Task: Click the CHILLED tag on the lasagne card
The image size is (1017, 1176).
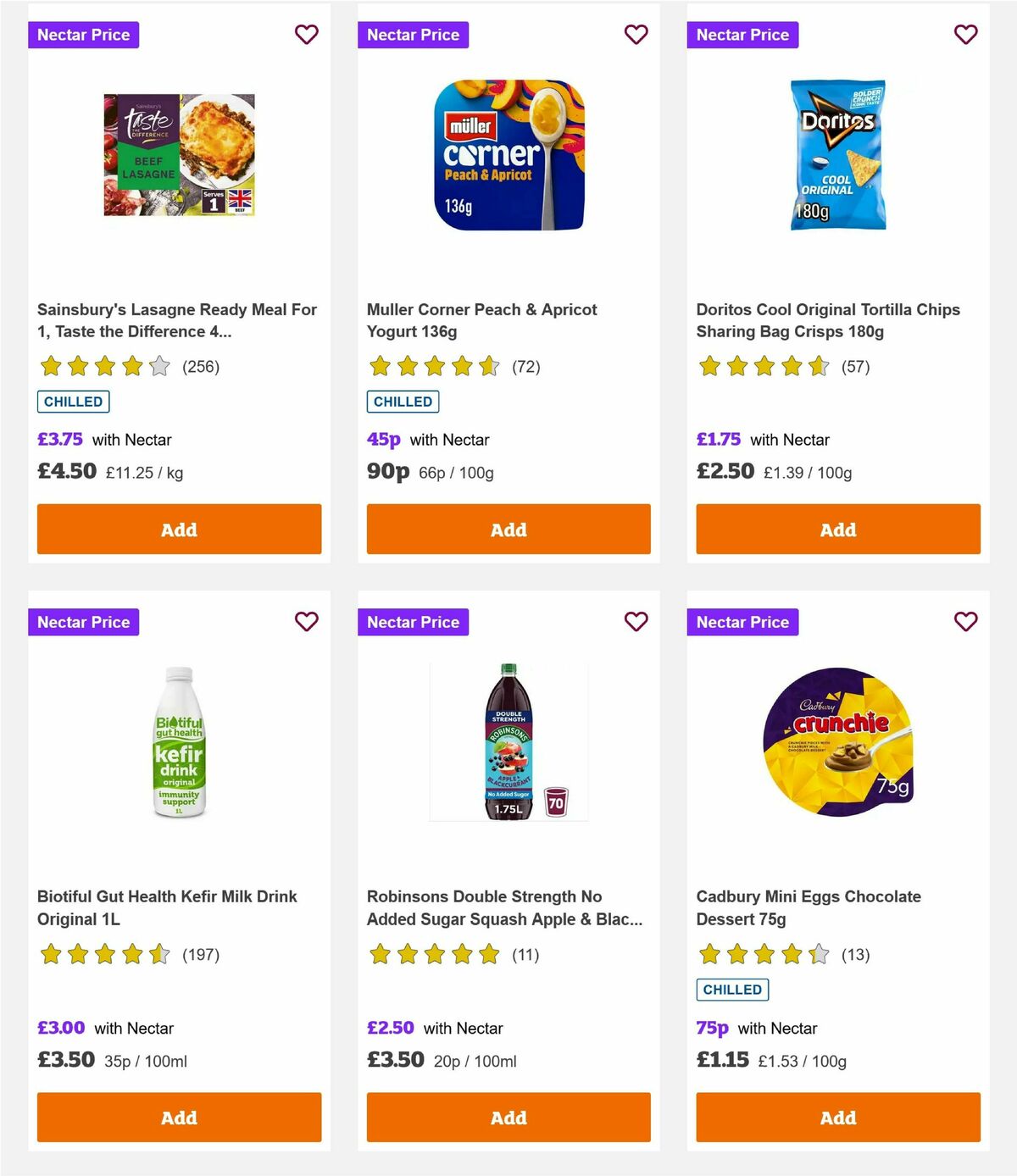Action: (73, 402)
